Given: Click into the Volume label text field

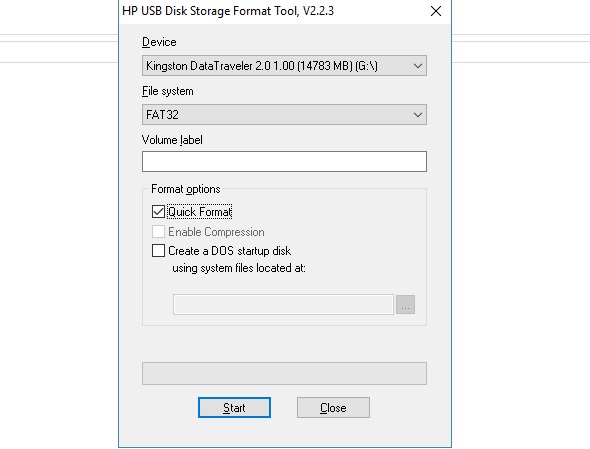Looking at the screenshot, I should [284, 161].
